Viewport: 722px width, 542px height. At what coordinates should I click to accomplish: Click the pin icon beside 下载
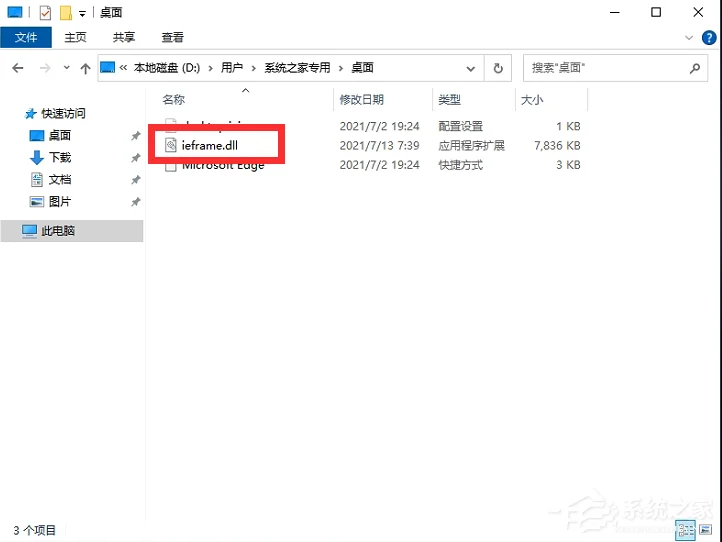[135, 158]
